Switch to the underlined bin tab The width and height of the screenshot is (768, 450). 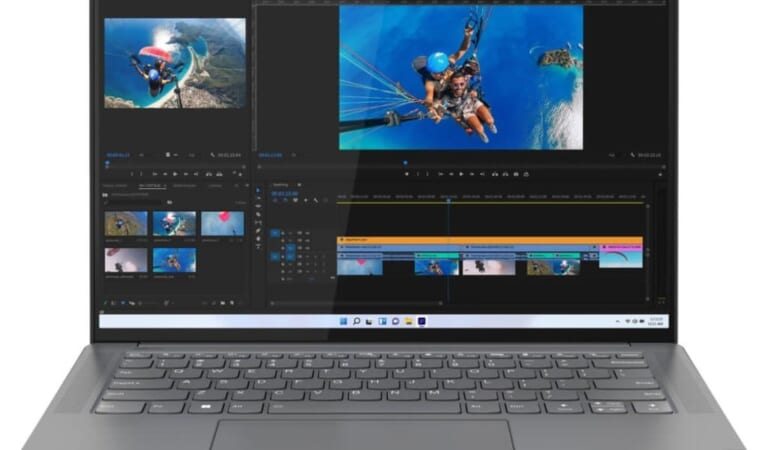click(152, 186)
